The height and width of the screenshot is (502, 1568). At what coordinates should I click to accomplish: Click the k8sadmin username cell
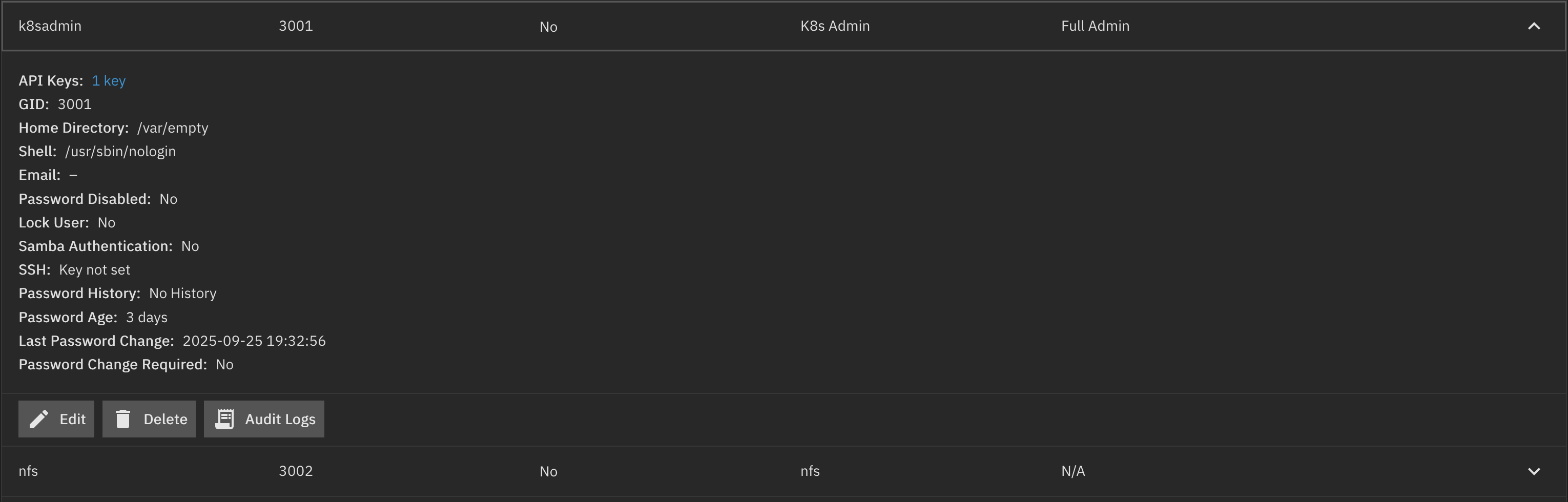(50, 26)
